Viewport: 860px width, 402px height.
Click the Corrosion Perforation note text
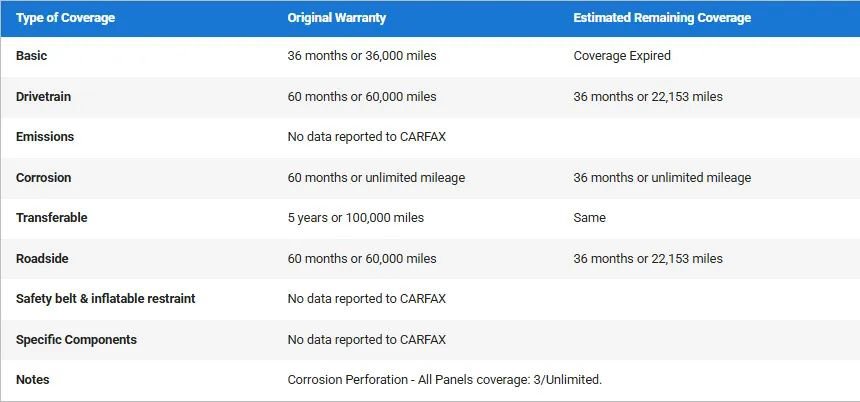(x=444, y=380)
